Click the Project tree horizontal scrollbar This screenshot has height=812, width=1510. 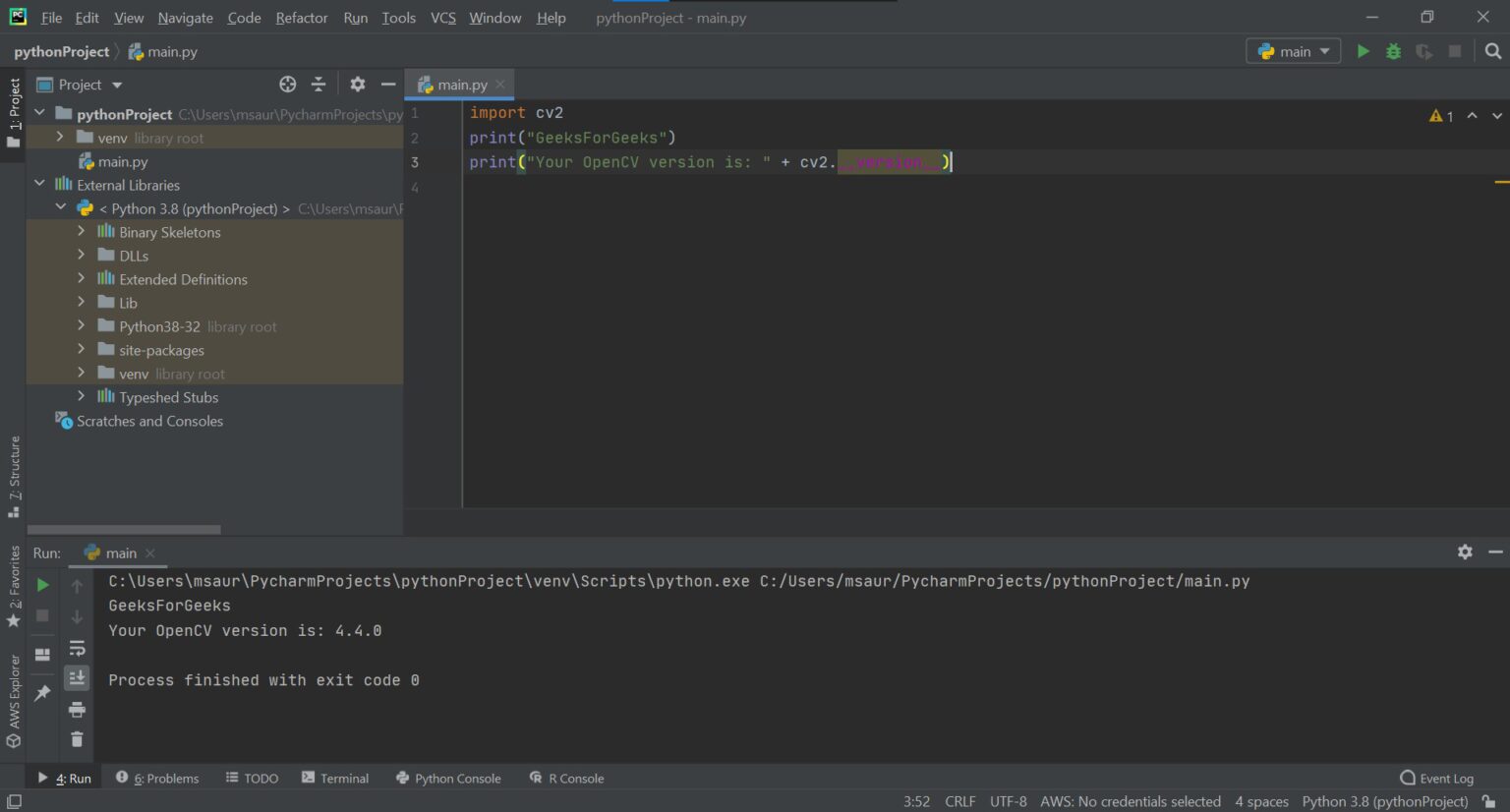point(123,529)
